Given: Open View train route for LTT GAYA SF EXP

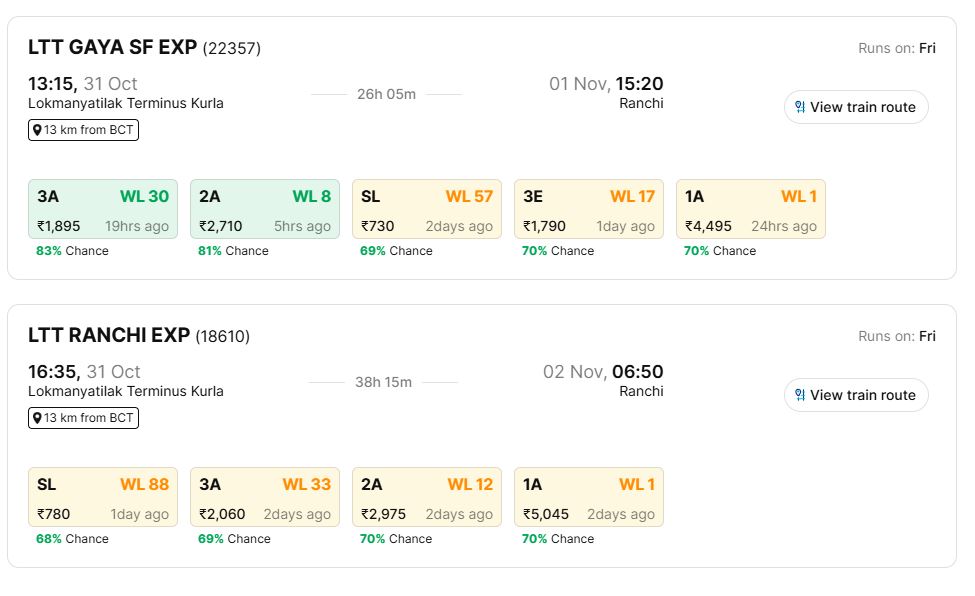Looking at the screenshot, I should 856,107.
